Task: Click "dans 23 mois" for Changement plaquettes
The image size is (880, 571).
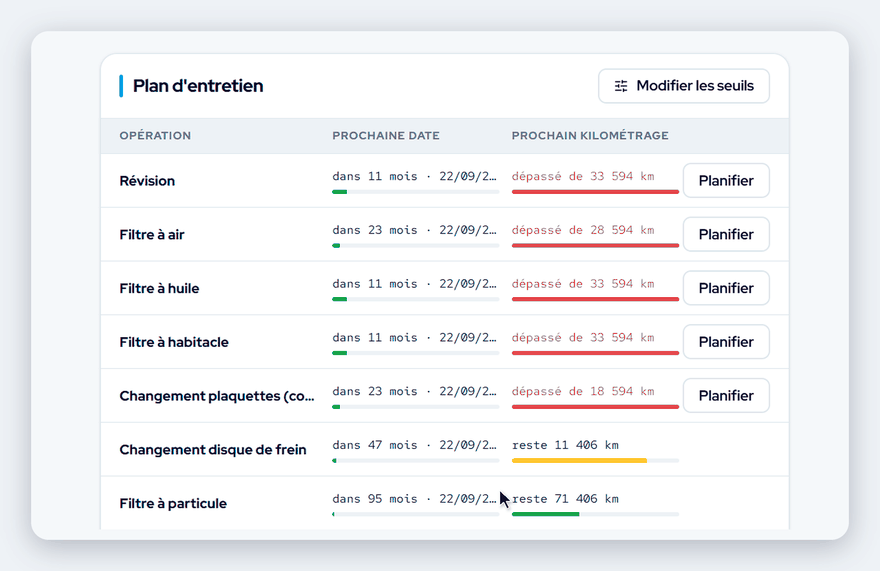Action: pyautogui.click(x=375, y=391)
